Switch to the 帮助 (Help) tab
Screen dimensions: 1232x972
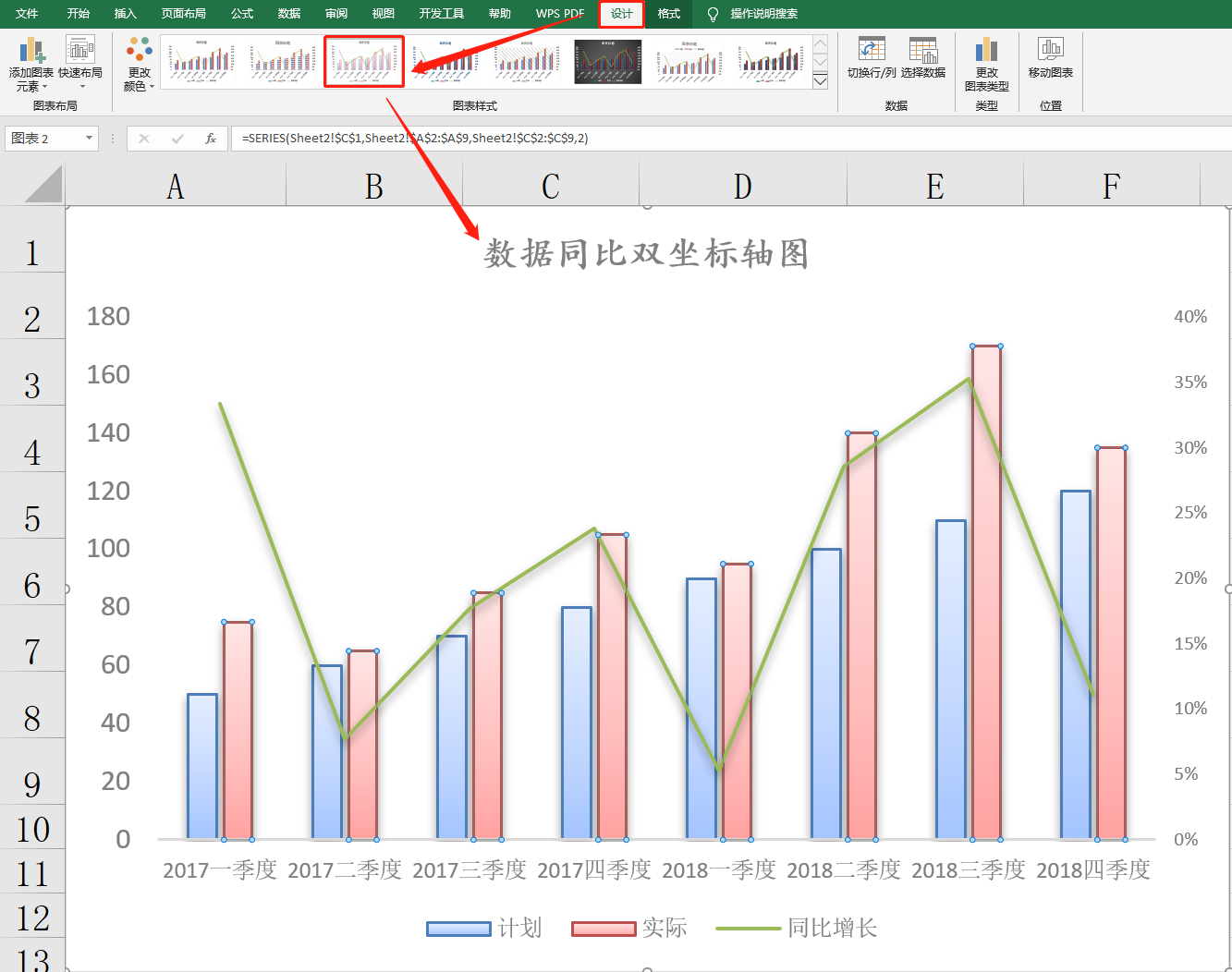(499, 14)
